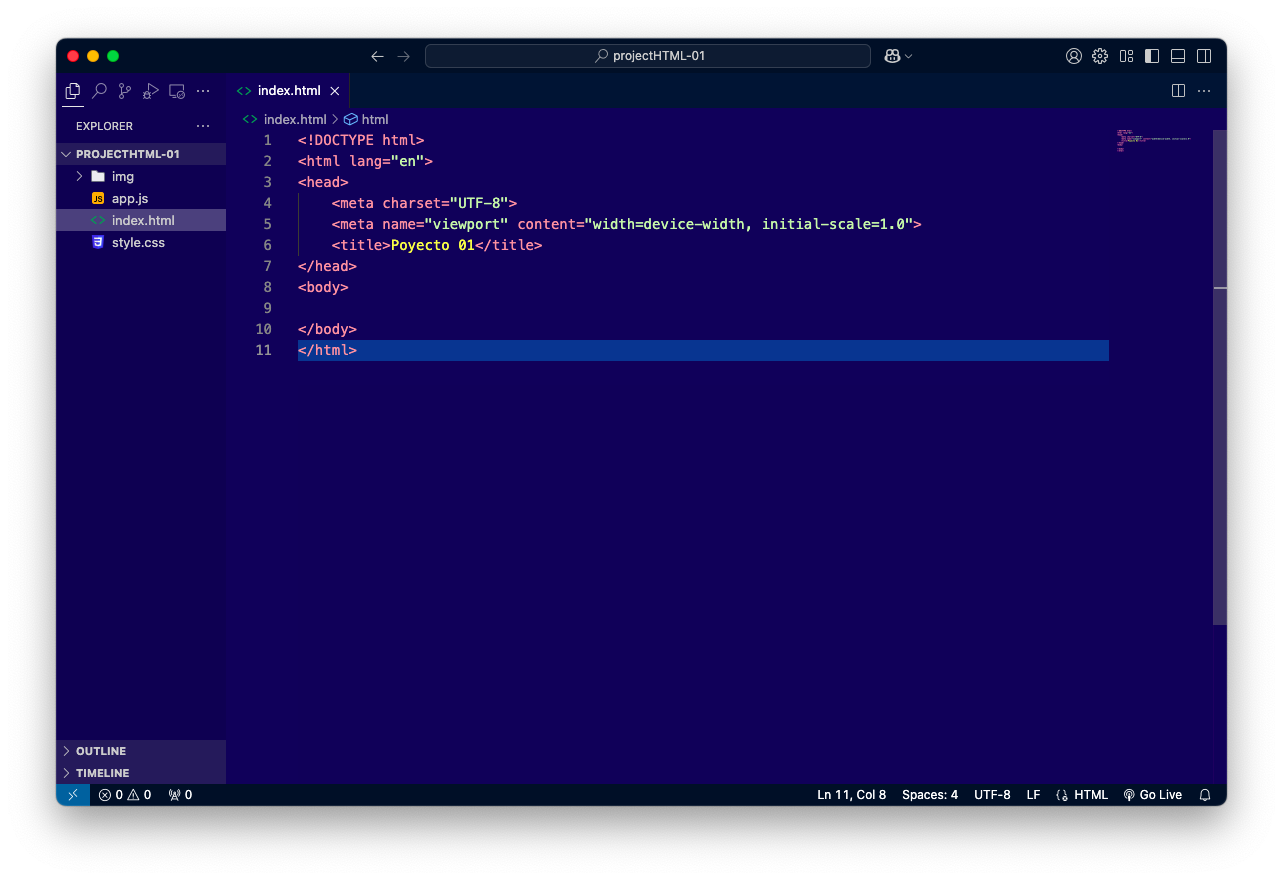Image resolution: width=1283 pixels, height=880 pixels.
Task: Open the Manage settings gear
Action: 1100,56
